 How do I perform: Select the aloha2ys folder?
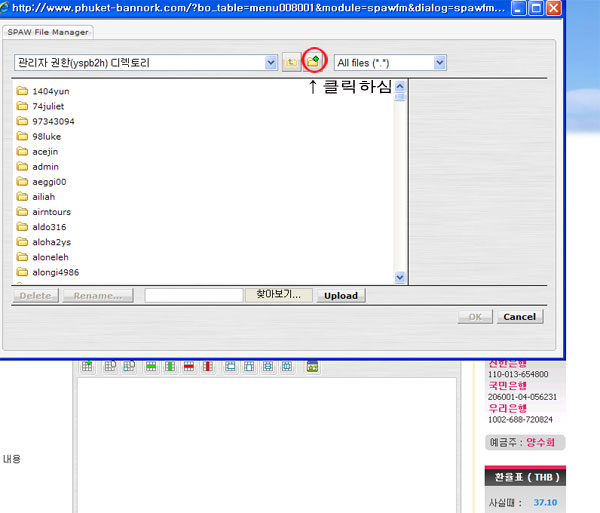tap(50, 242)
